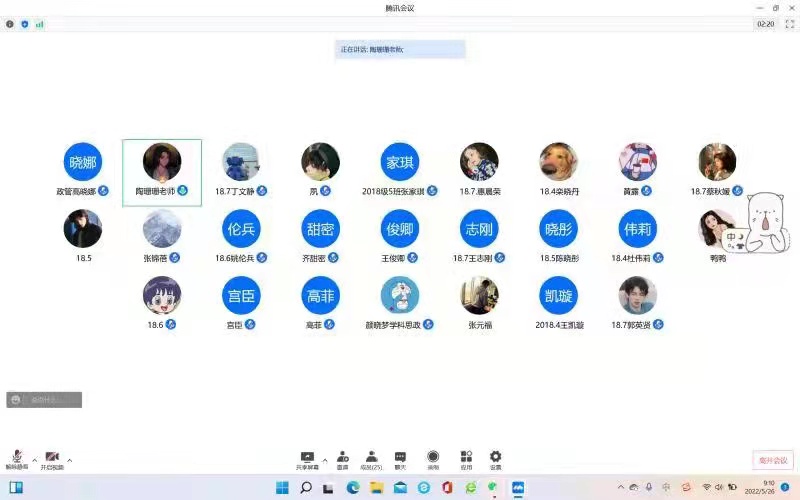
Task: Click the chat message input box
Action: pyautogui.click(x=45, y=400)
